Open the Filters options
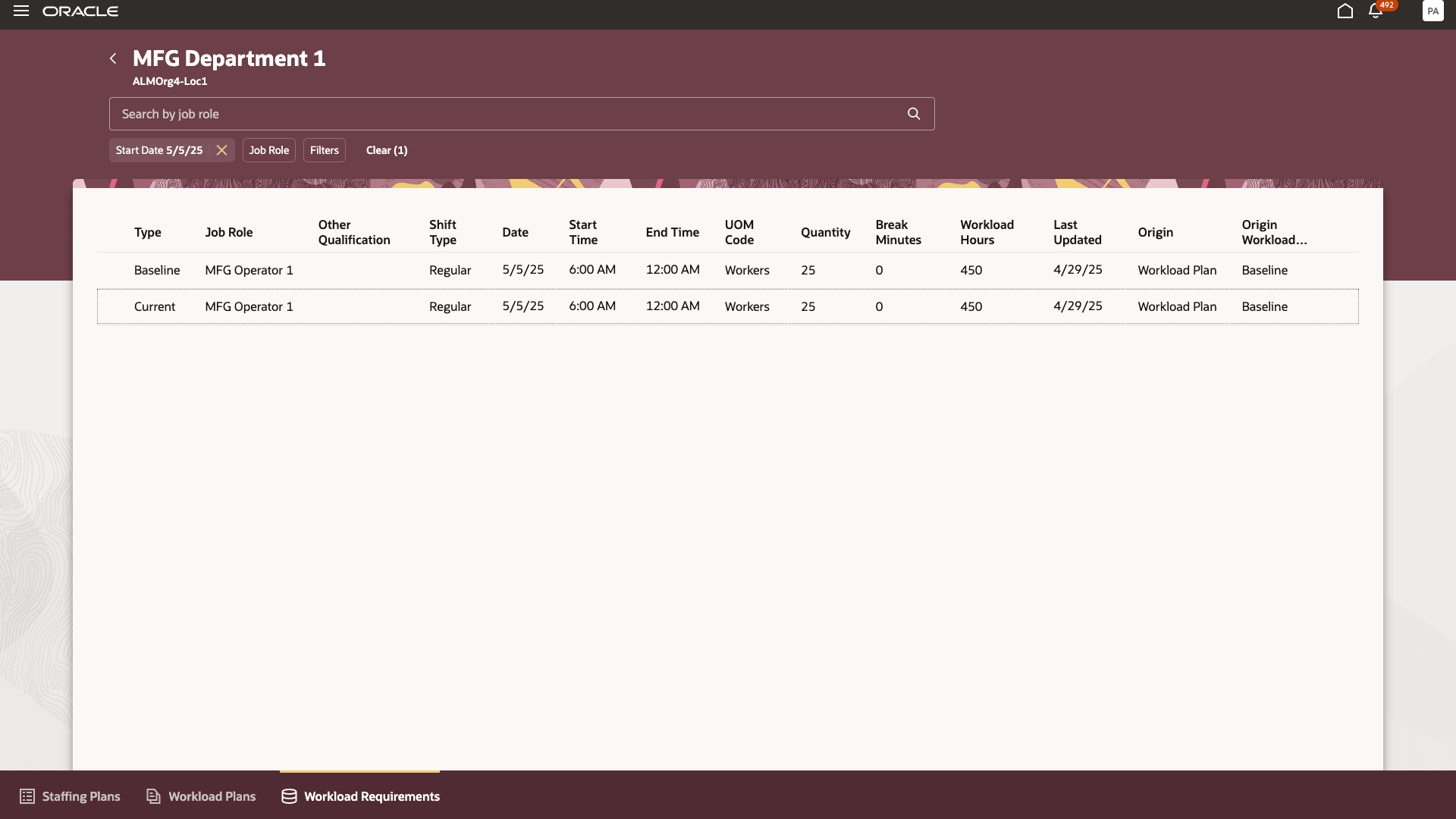 pos(324,150)
